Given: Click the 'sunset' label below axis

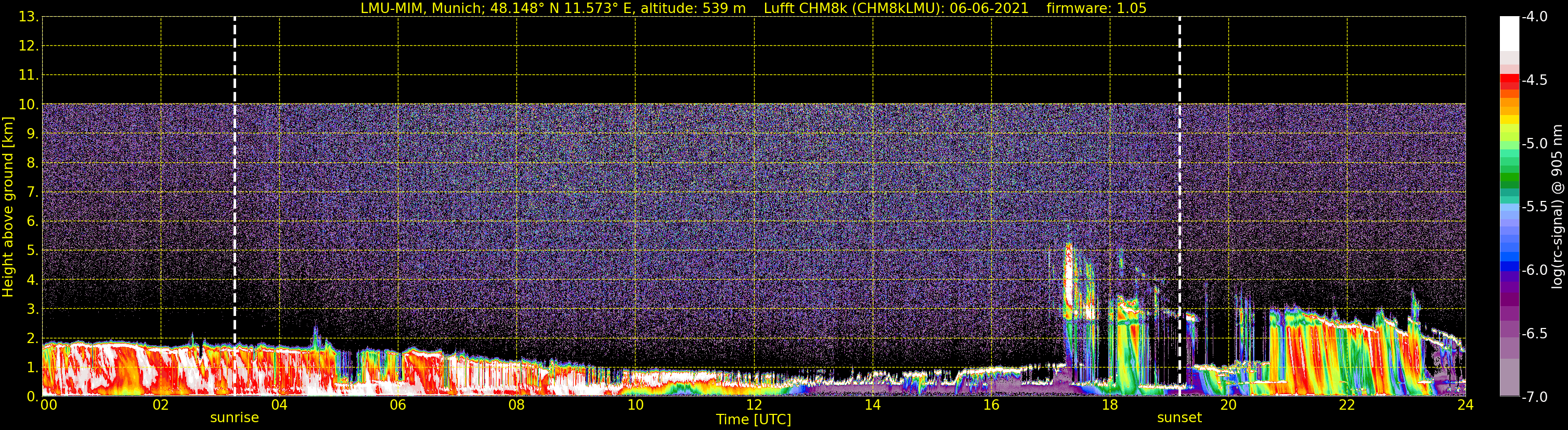Looking at the screenshot, I should [x=1179, y=418].
